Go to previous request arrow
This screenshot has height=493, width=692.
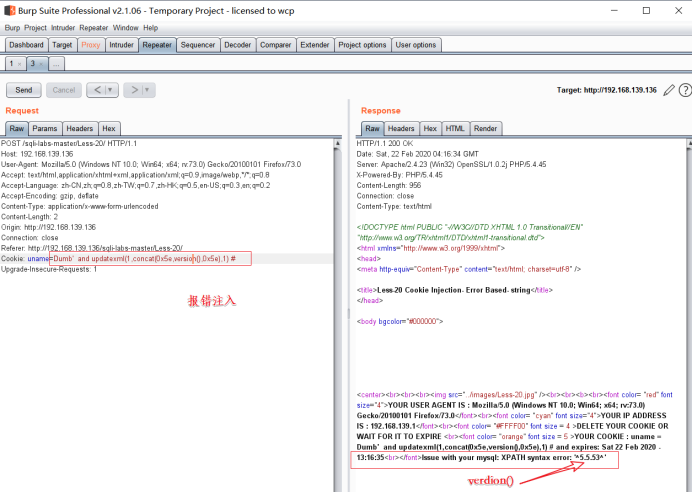click(x=98, y=90)
